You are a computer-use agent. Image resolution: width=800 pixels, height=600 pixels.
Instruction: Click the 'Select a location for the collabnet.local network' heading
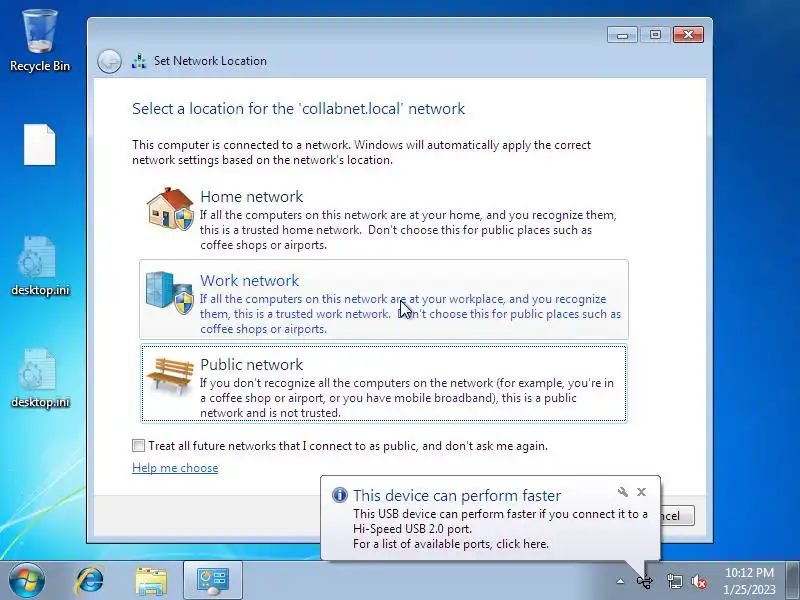[298, 109]
